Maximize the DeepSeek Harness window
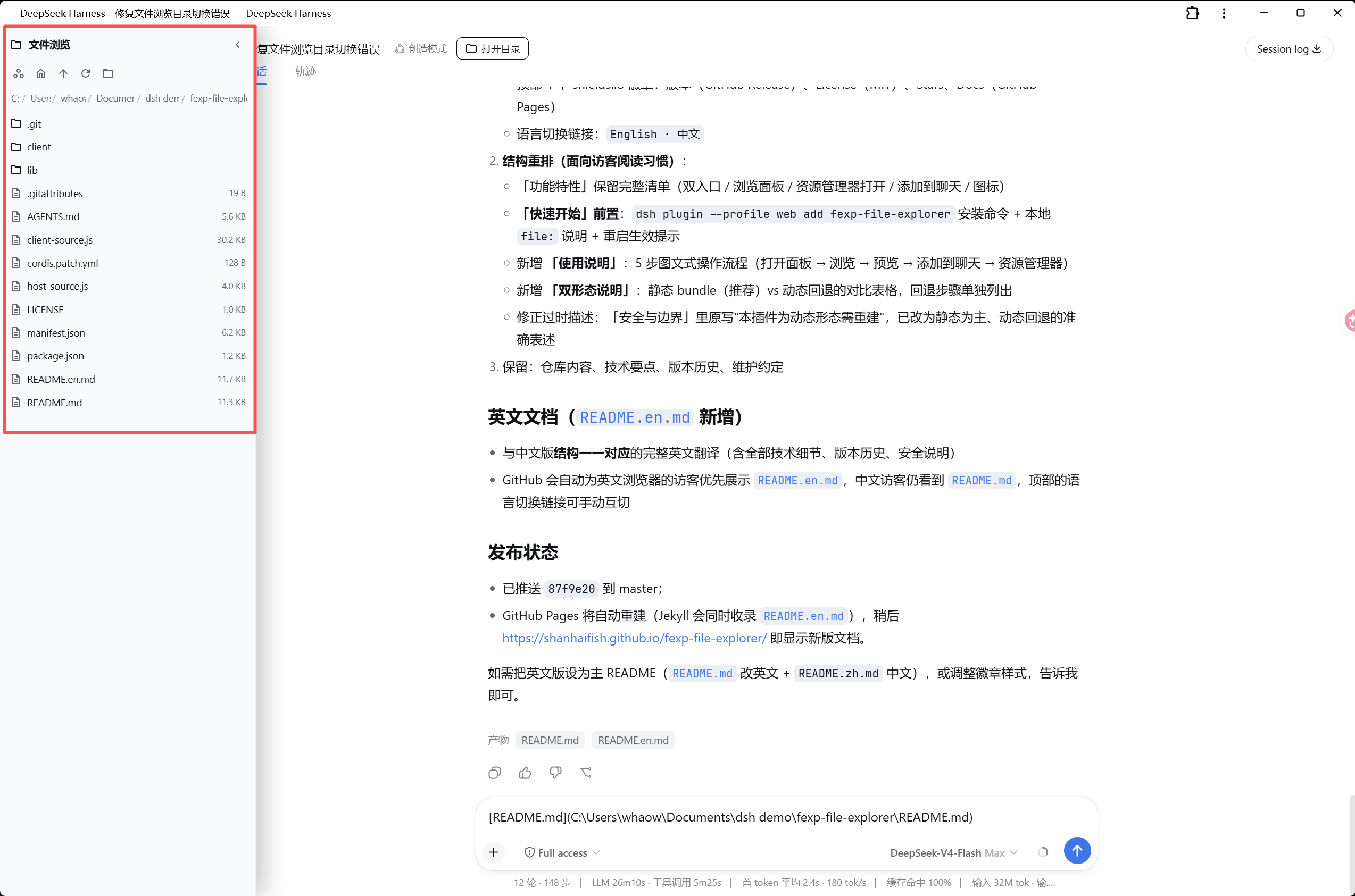Screen dimensions: 1355x896 coord(1300,13)
